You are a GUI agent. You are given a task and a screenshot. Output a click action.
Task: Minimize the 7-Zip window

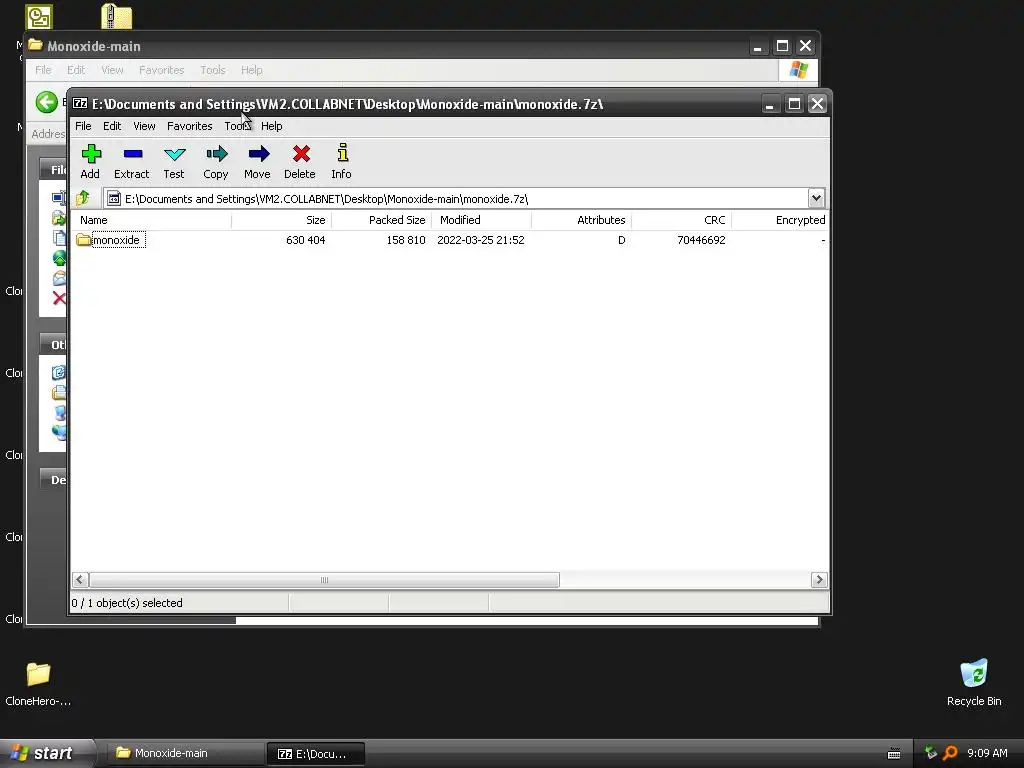pos(770,104)
